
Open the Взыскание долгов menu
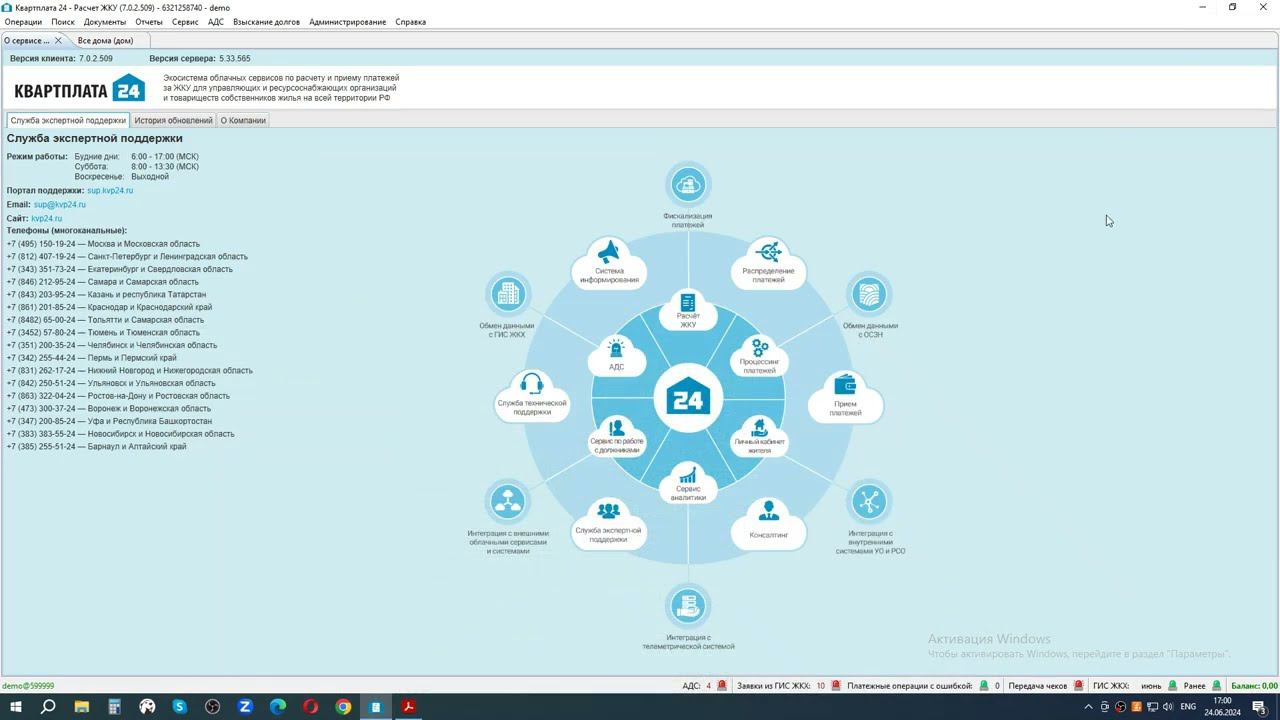[266, 22]
